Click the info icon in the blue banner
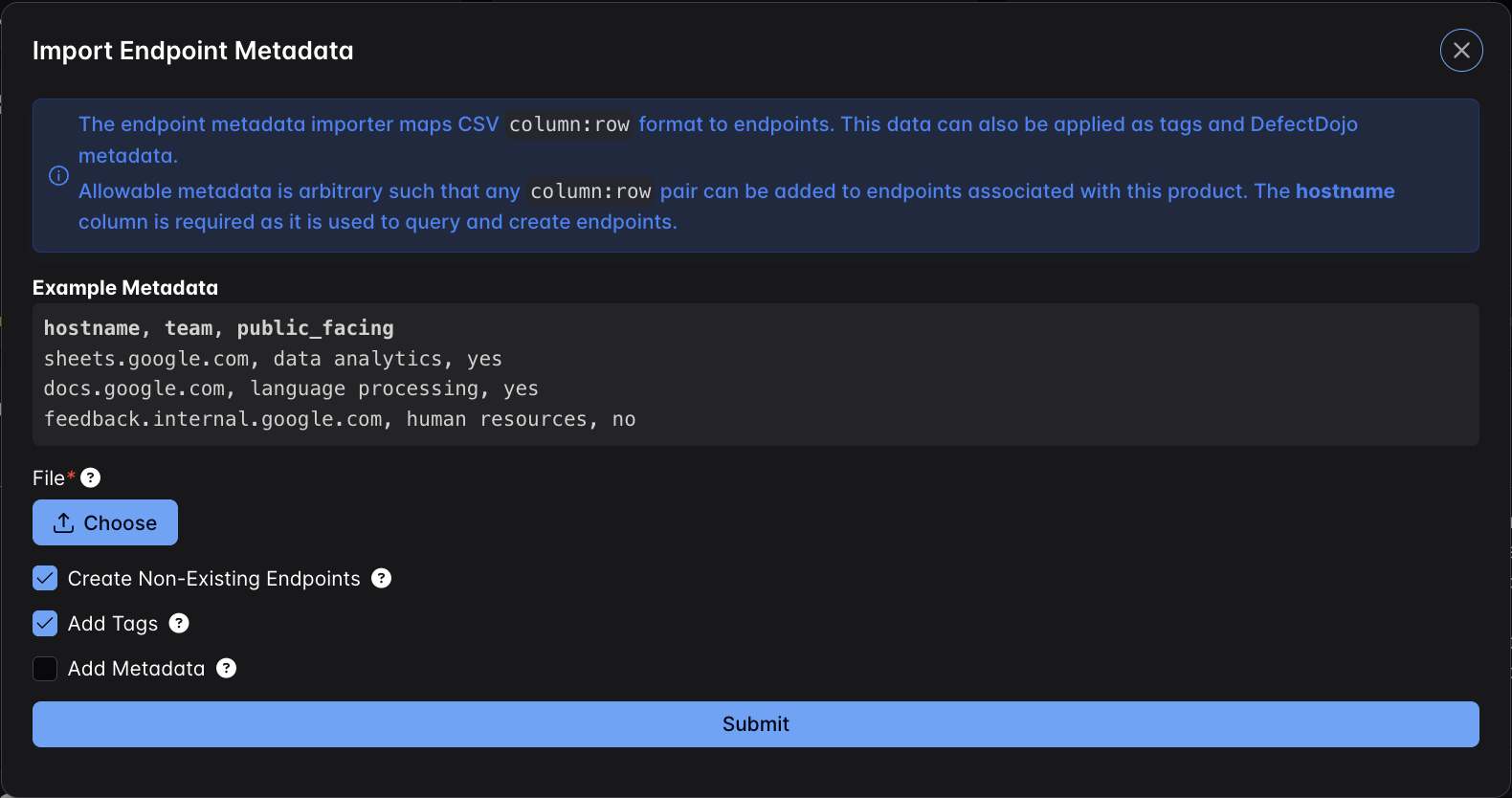Image resolution: width=1512 pixels, height=798 pixels. click(58, 175)
